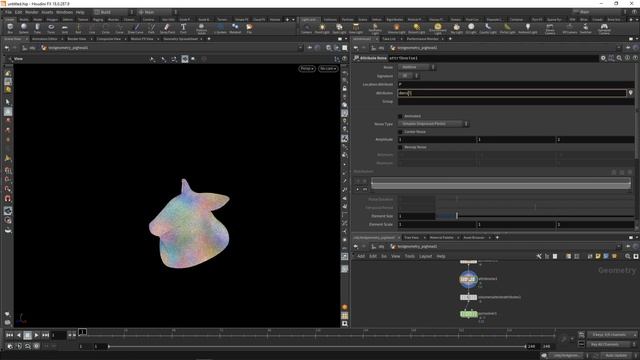Open the network editor Layout menu
This screenshot has height=360, width=640.
425,256
